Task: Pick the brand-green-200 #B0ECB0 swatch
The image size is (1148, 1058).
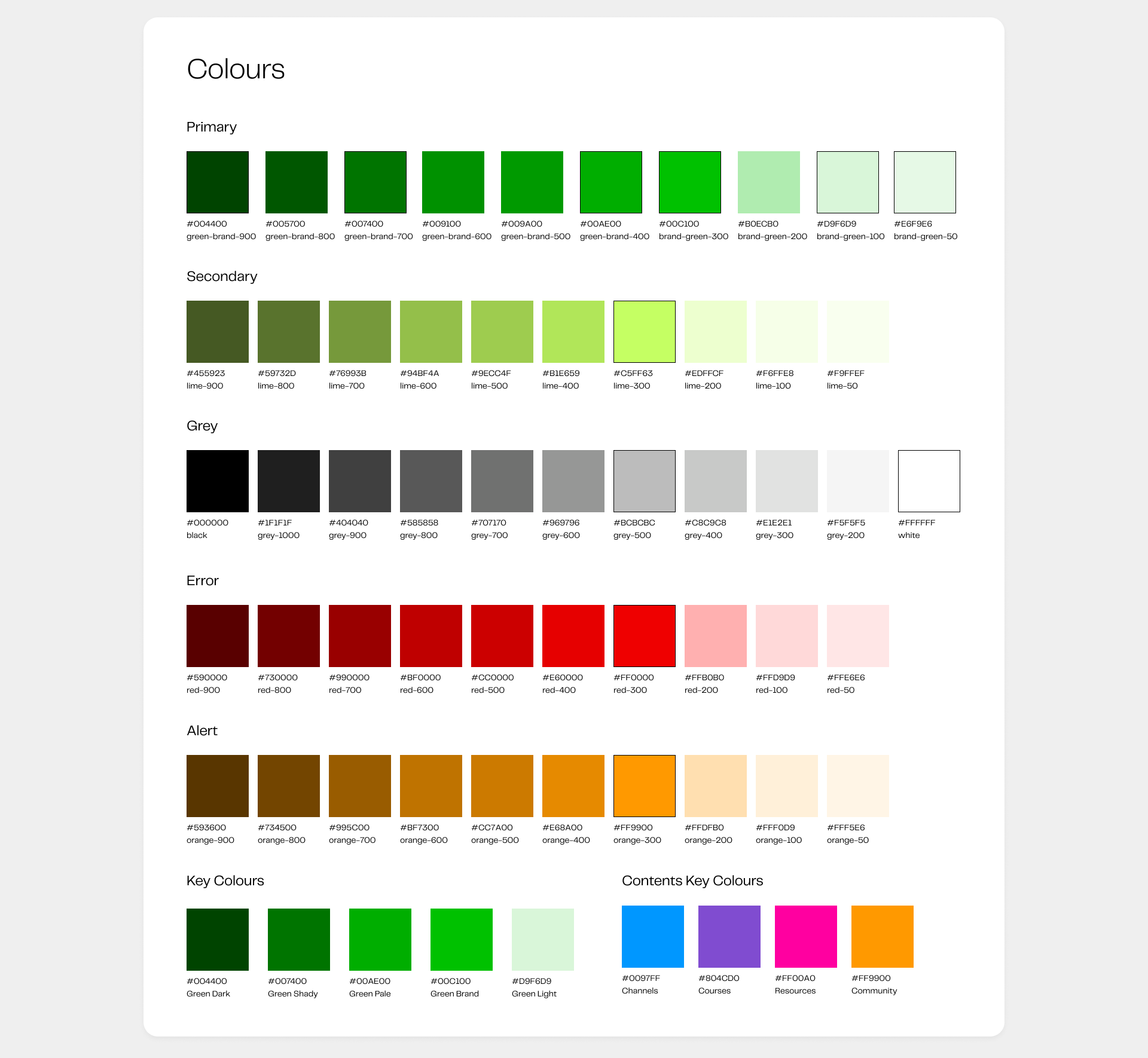Action: [769, 182]
